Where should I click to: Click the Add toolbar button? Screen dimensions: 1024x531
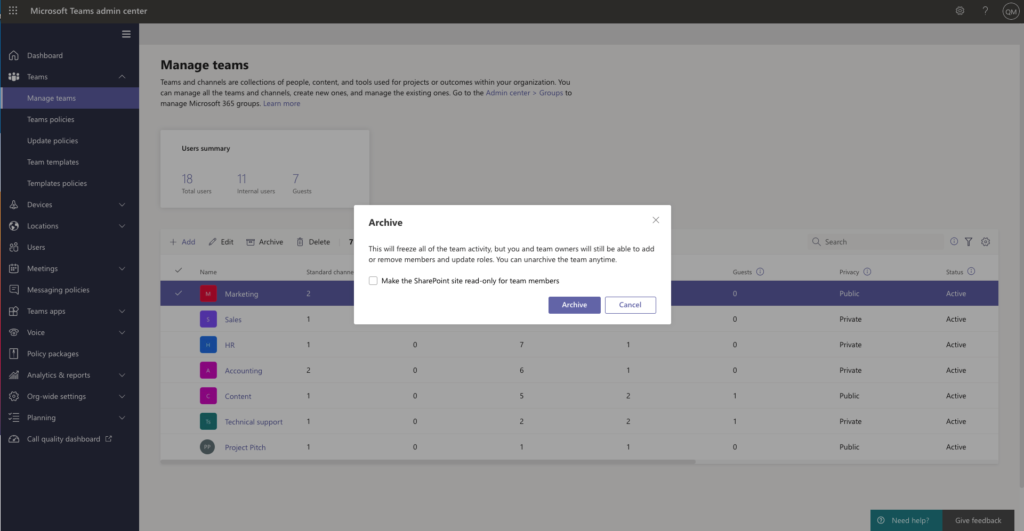click(x=183, y=242)
